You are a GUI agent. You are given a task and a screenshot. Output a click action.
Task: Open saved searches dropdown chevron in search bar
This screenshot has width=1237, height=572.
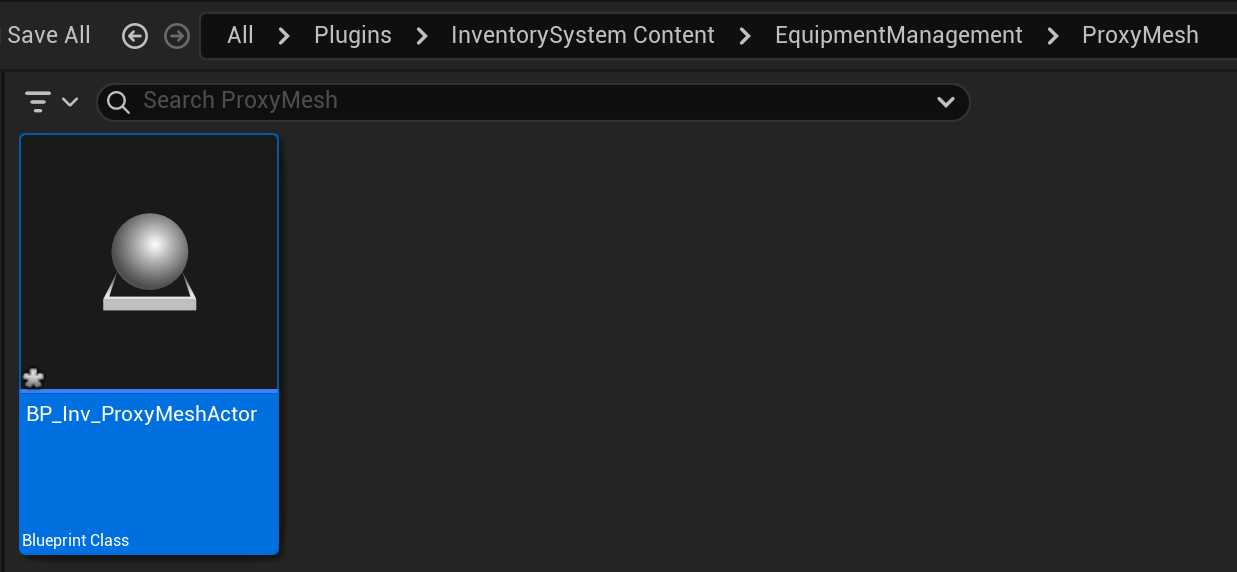[x=945, y=102]
